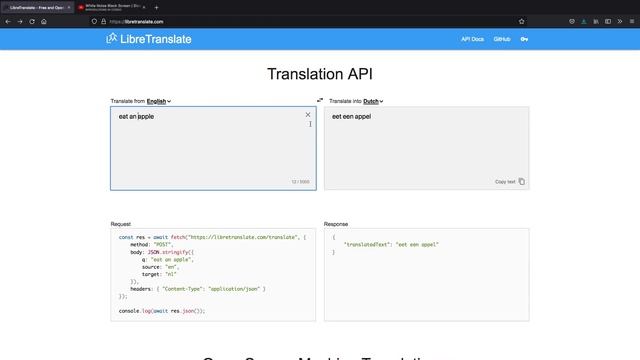The height and width of the screenshot is (360, 640).
Task: Click the "target: "nl"" code line
Action: click(159, 274)
